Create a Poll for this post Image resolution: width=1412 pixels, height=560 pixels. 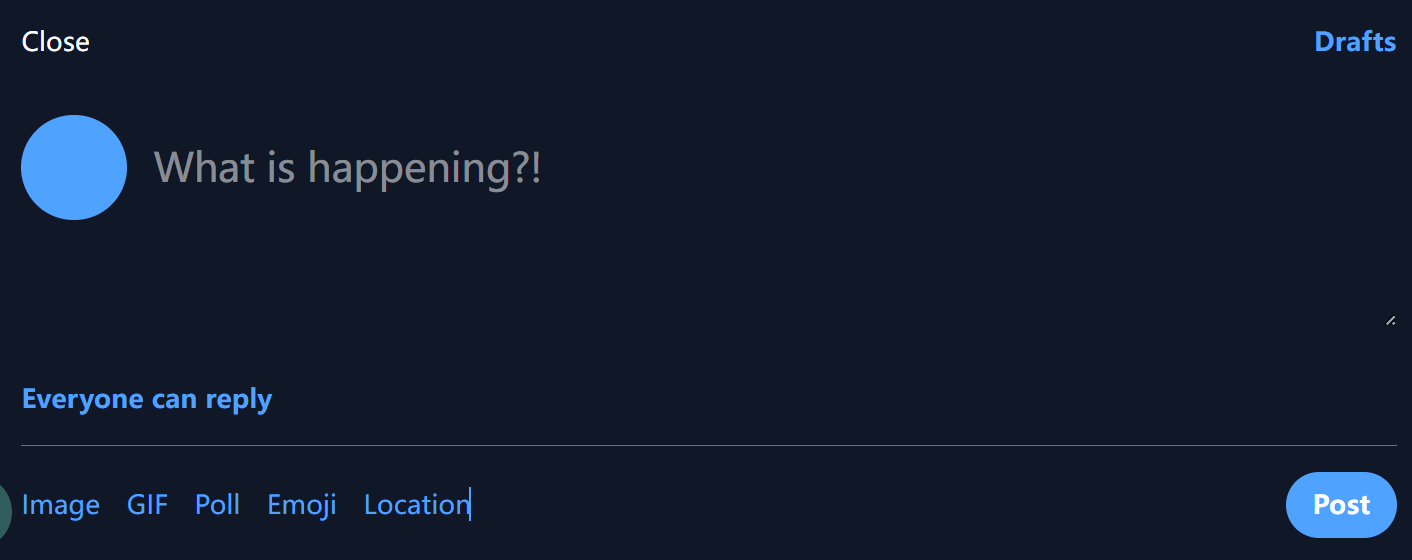pyautogui.click(x=217, y=505)
